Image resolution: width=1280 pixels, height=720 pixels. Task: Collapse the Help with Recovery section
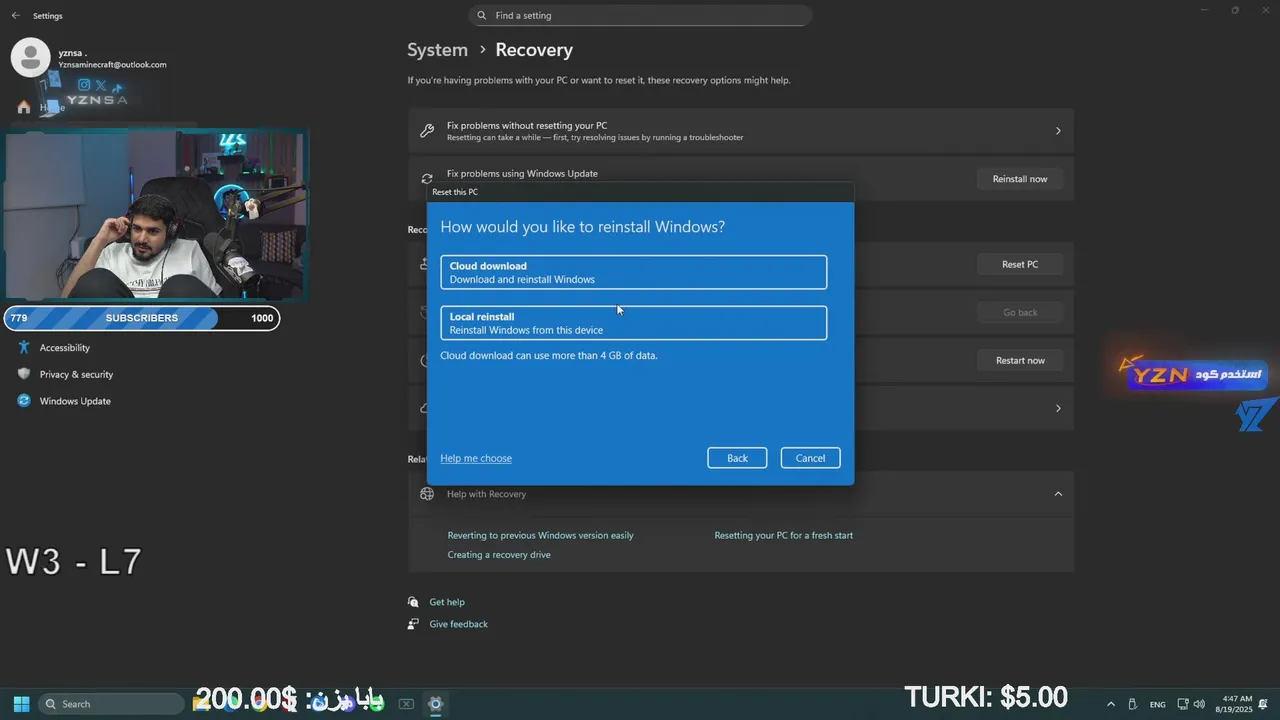click(1058, 493)
